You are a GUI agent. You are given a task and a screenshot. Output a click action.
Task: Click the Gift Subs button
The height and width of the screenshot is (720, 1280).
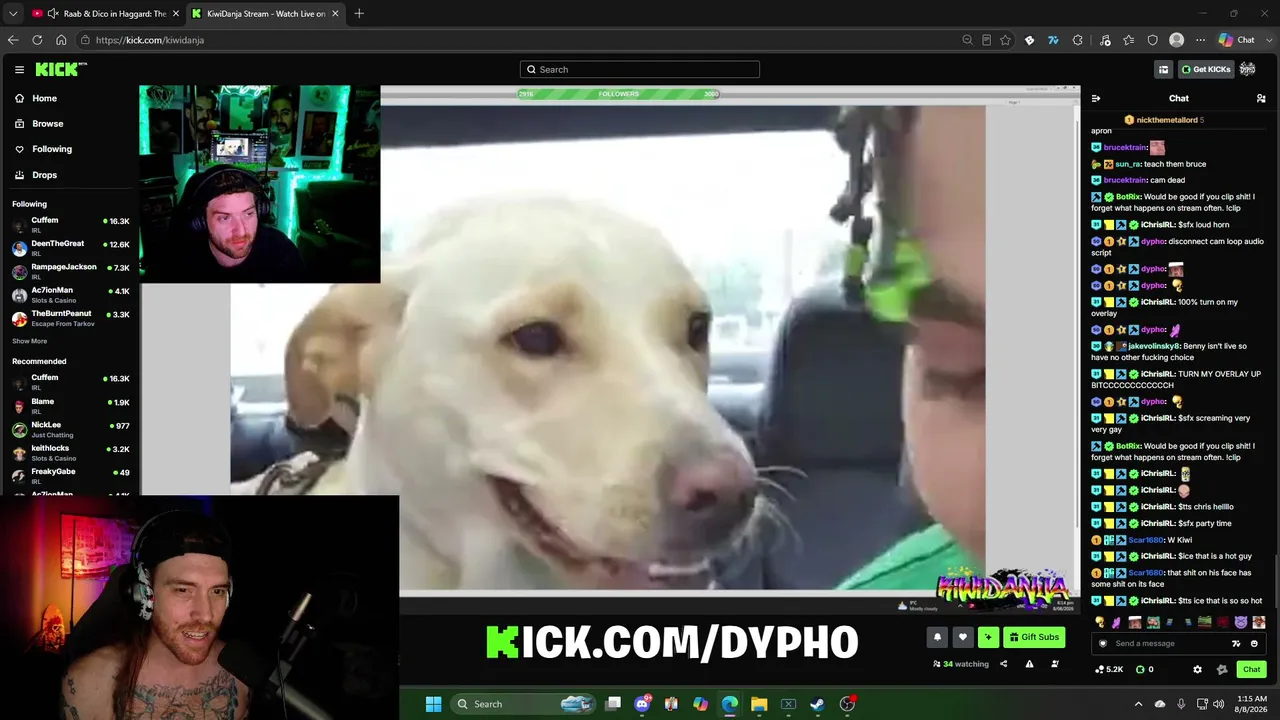1034,637
